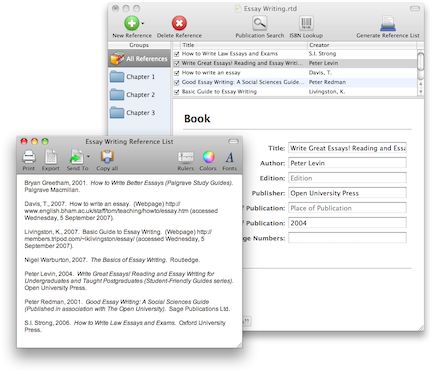Click the Peter Redman, 2001 reference entry
Image resolution: width=432 pixels, height=372 pixels.
127,305
